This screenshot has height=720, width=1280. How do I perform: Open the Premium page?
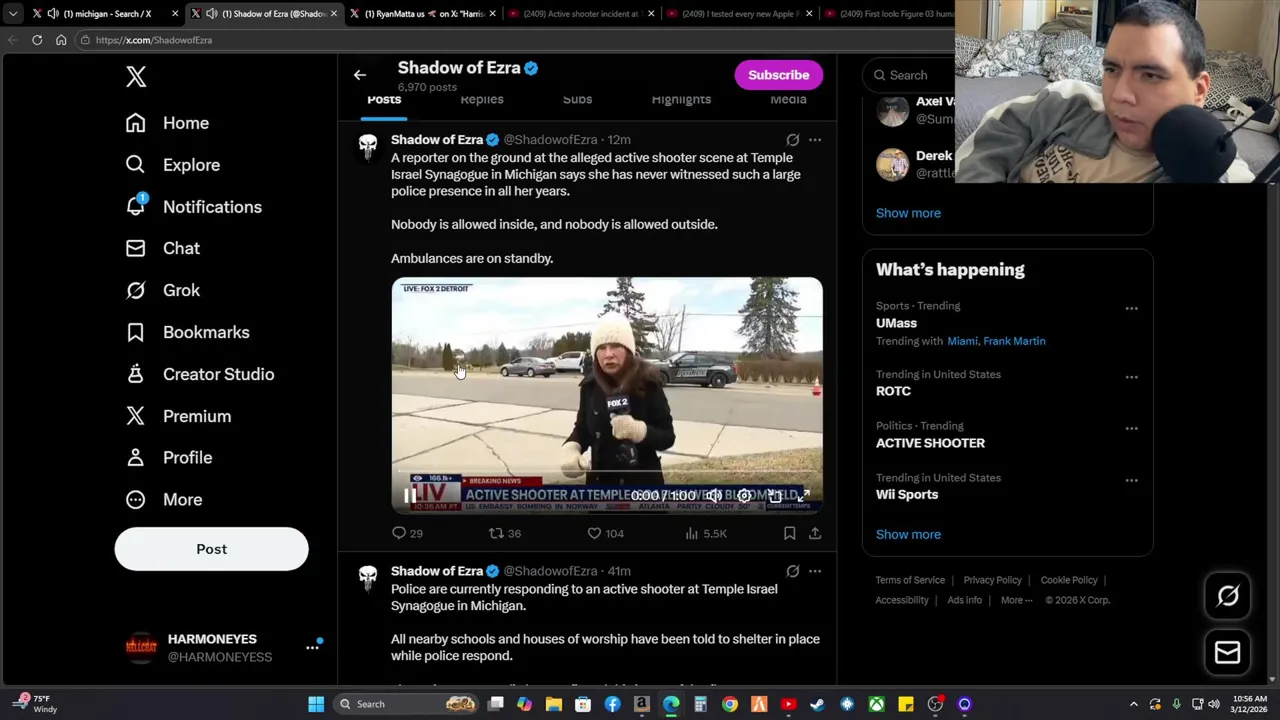178,416
